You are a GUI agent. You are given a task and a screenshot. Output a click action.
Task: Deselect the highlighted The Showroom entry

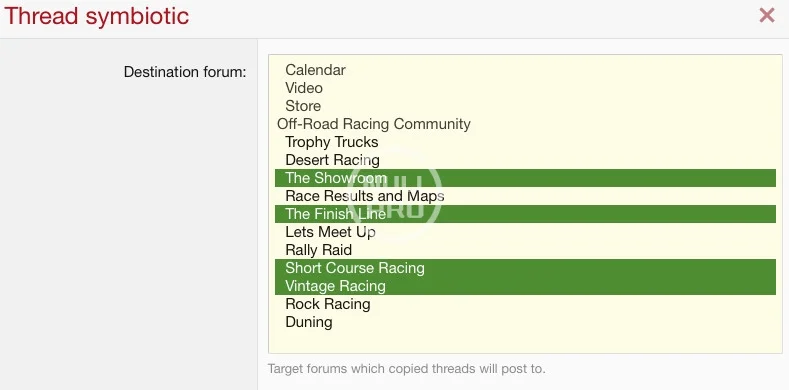525,178
